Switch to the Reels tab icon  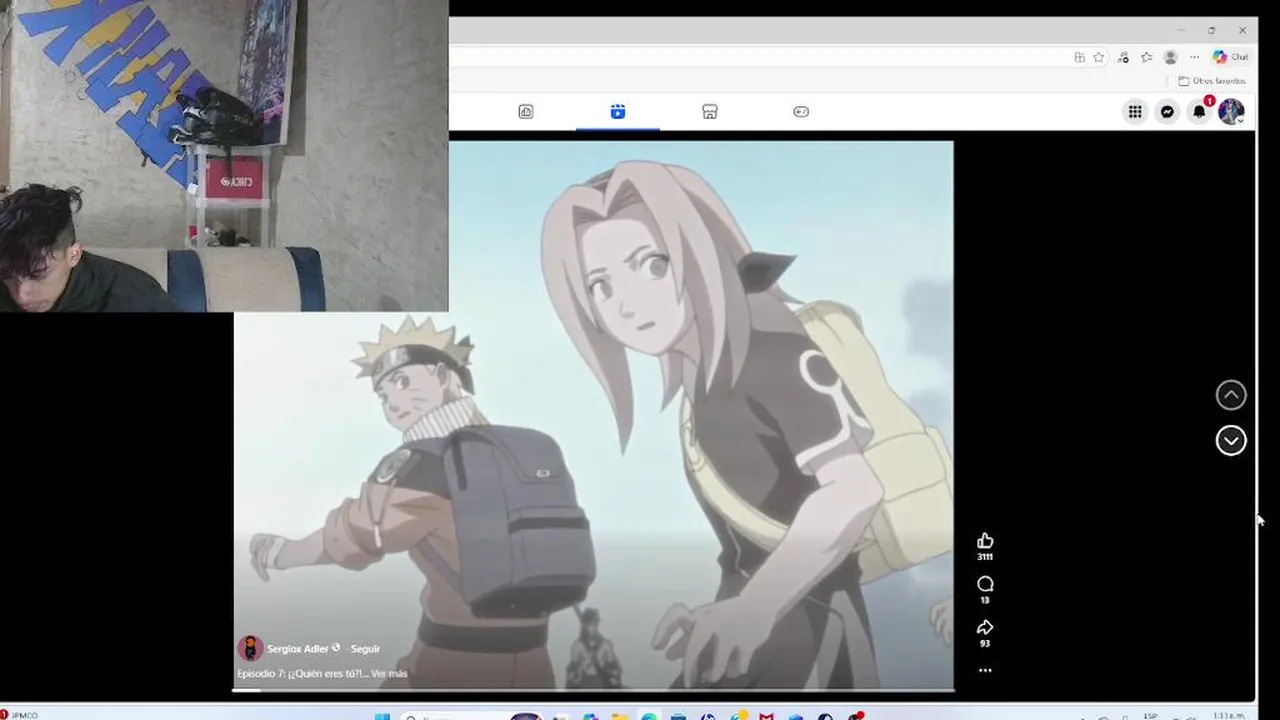pyautogui.click(x=618, y=112)
